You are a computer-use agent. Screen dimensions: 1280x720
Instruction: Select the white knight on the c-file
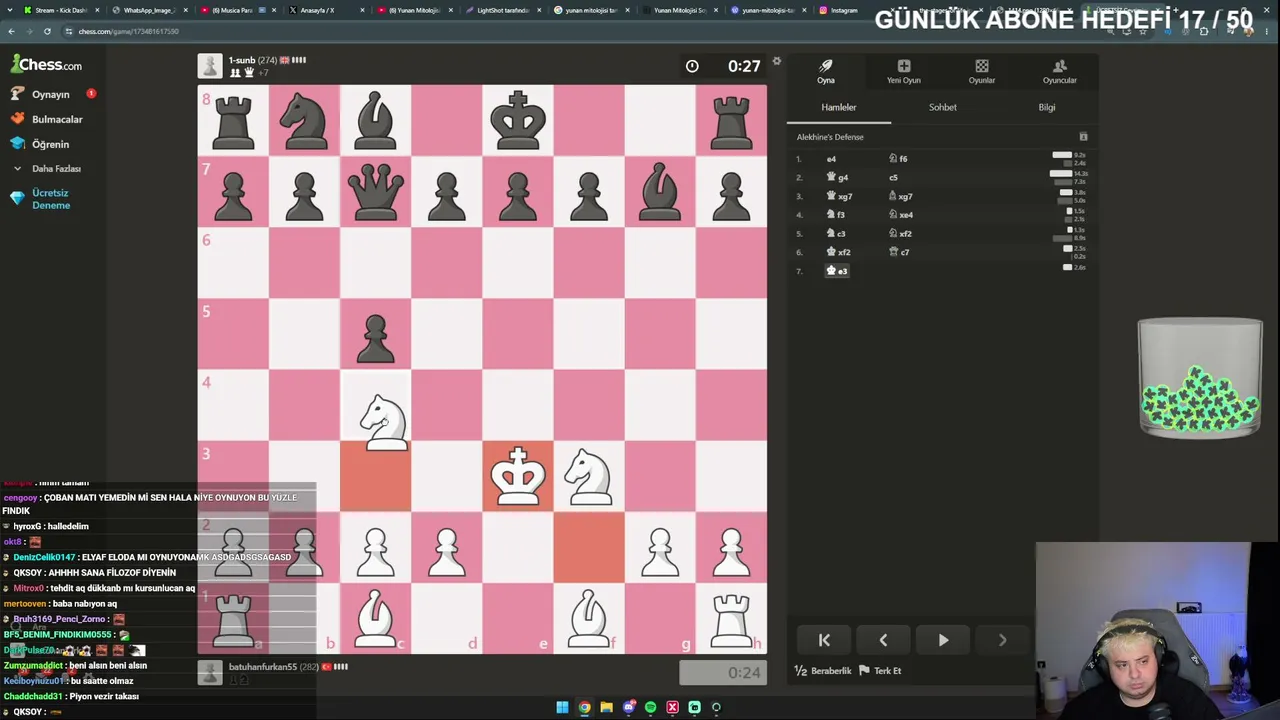point(383,420)
